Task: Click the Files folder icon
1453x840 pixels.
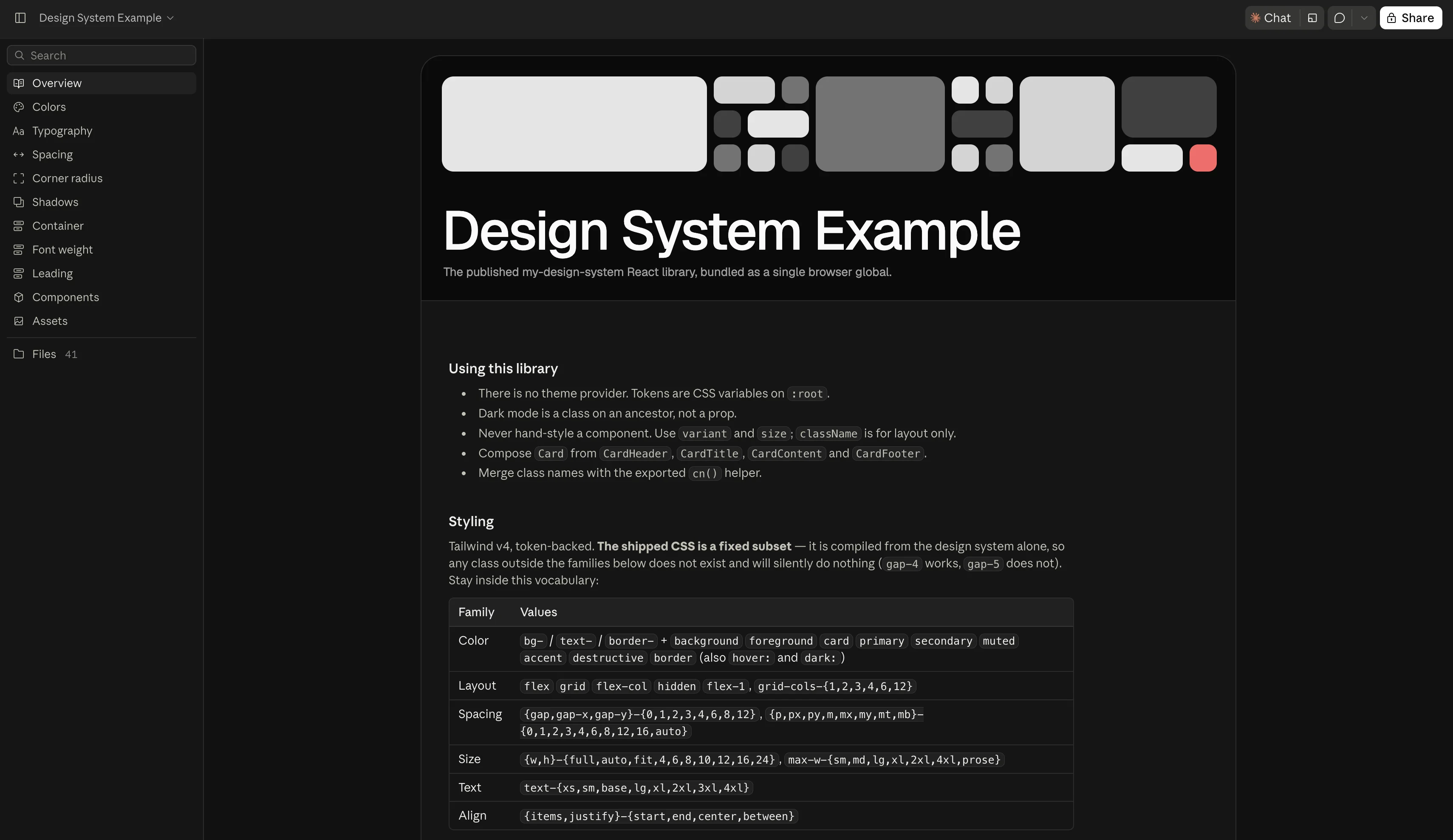Action: (x=19, y=354)
